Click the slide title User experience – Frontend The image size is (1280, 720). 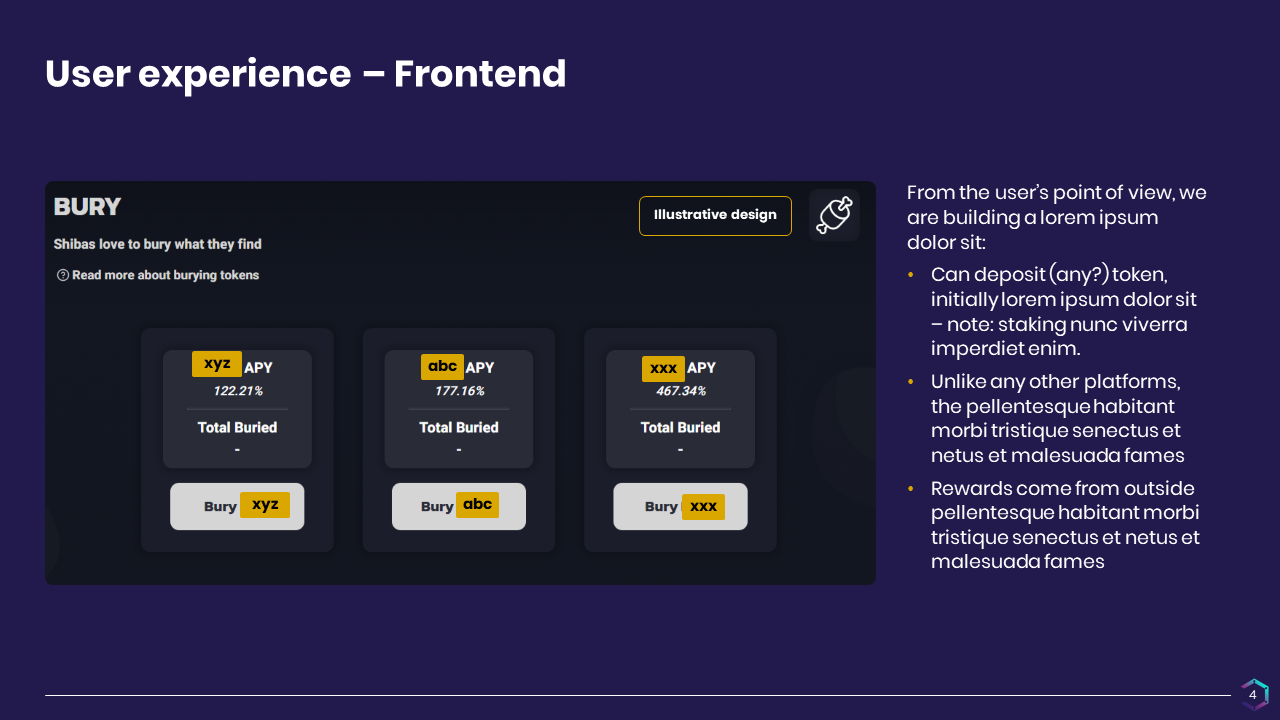coord(306,74)
